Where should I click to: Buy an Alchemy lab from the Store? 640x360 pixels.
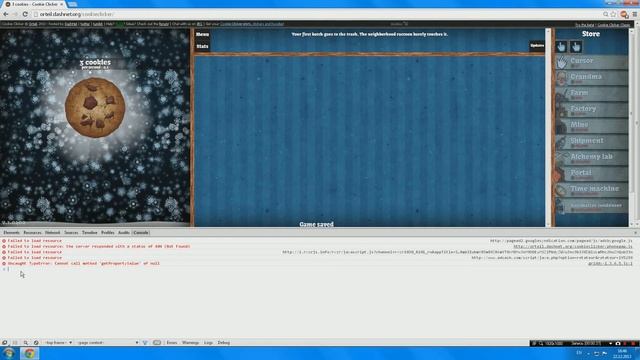[x=591, y=158]
